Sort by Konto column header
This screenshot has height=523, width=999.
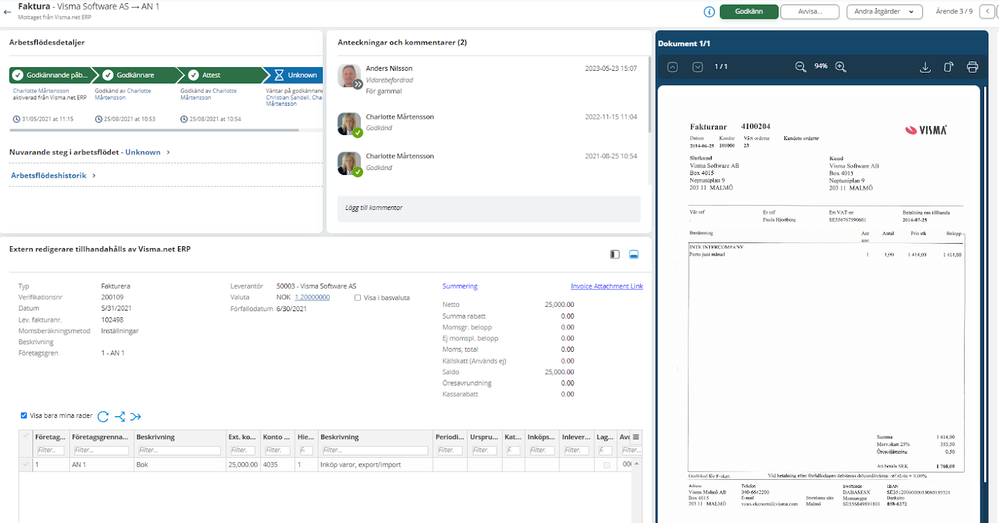pos(277,437)
